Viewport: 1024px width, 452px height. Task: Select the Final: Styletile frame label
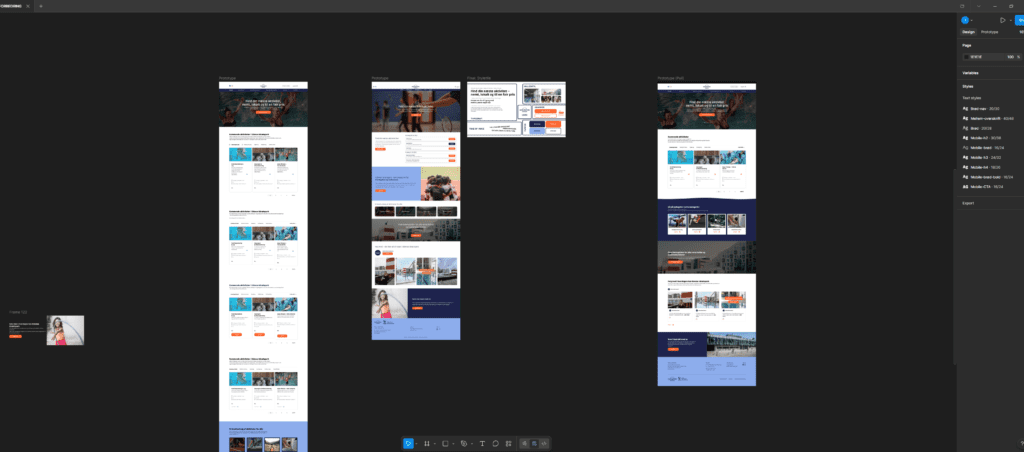[x=479, y=78]
